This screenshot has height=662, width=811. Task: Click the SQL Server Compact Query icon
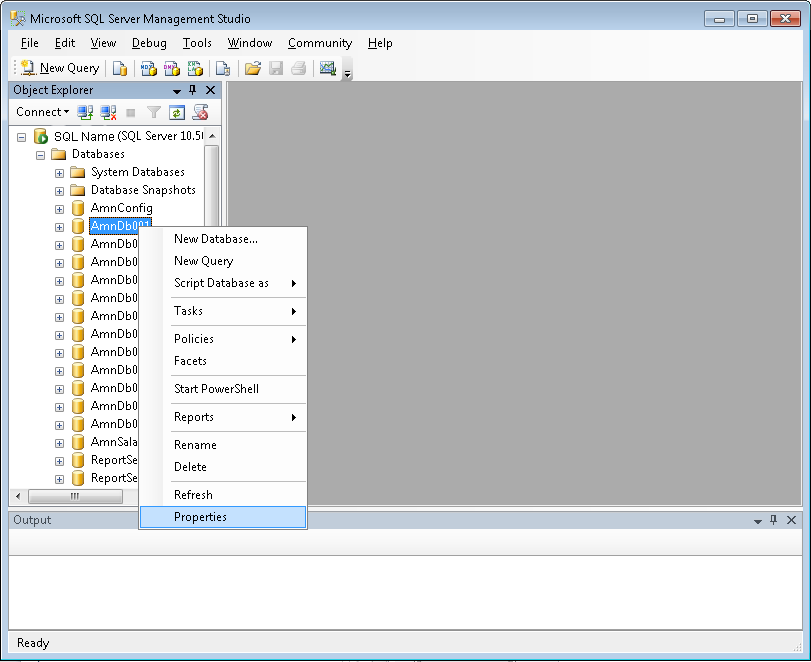[223, 68]
